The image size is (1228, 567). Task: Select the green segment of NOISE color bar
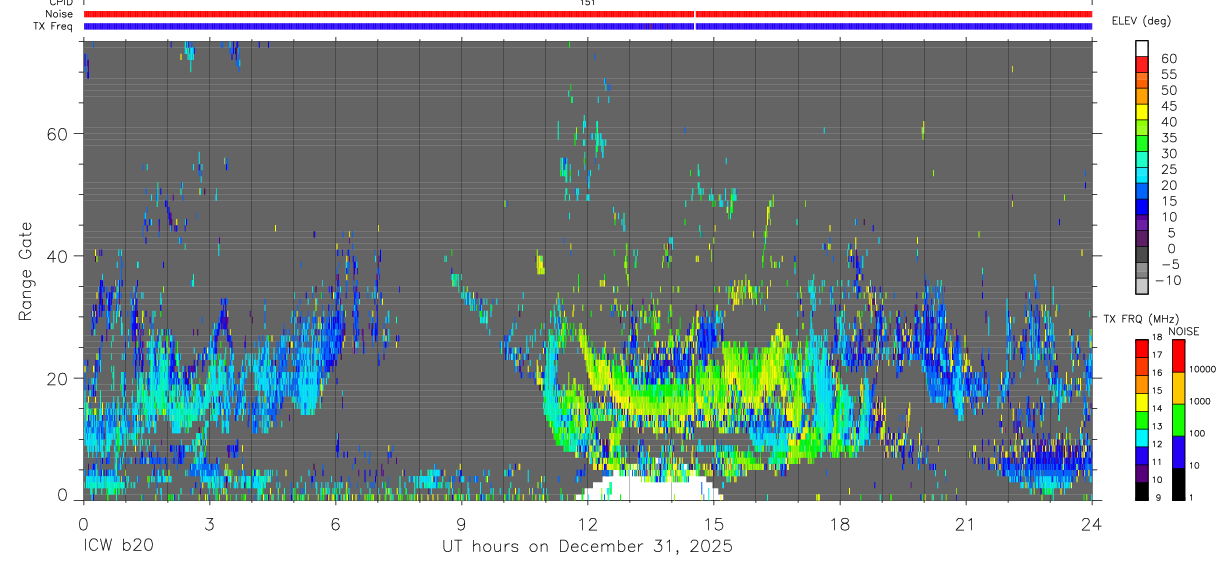[x=1179, y=419]
